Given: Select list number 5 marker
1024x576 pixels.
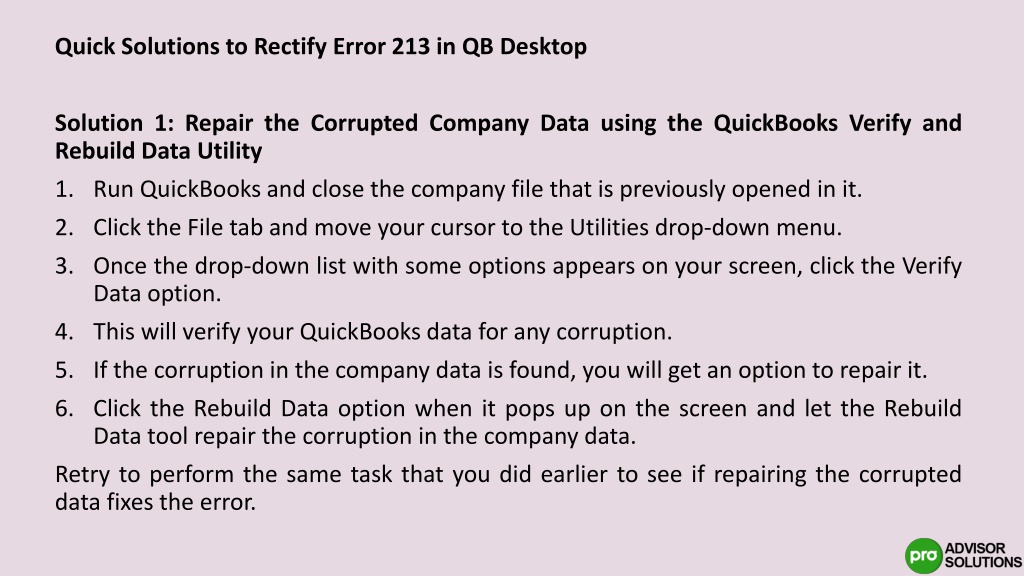Looking at the screenshot, I should [x=64, y=370].
